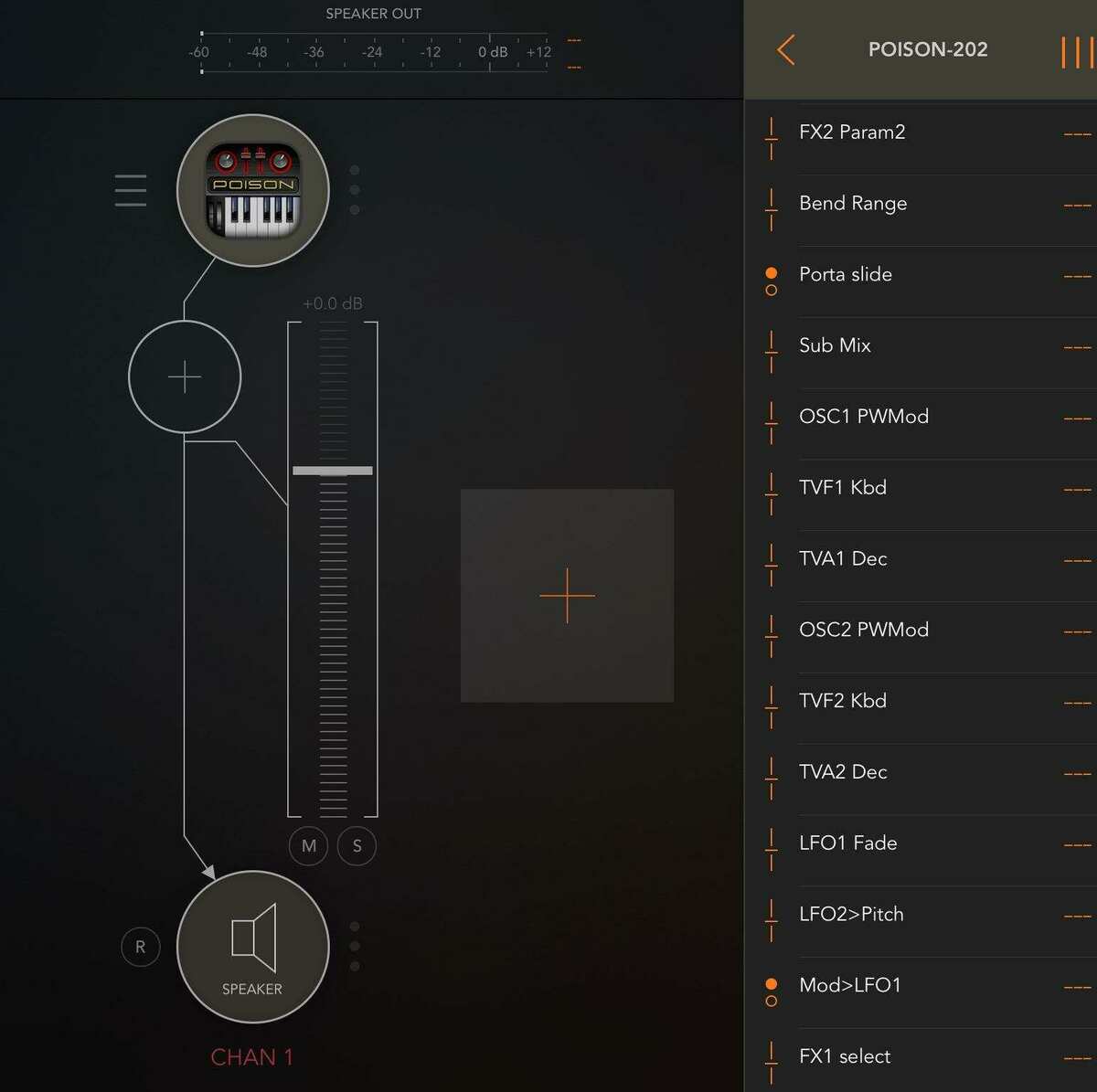Open the hamburger menu beside Poison
1097x1092 pixels.
pyautogui.click(x=131, y=190)
